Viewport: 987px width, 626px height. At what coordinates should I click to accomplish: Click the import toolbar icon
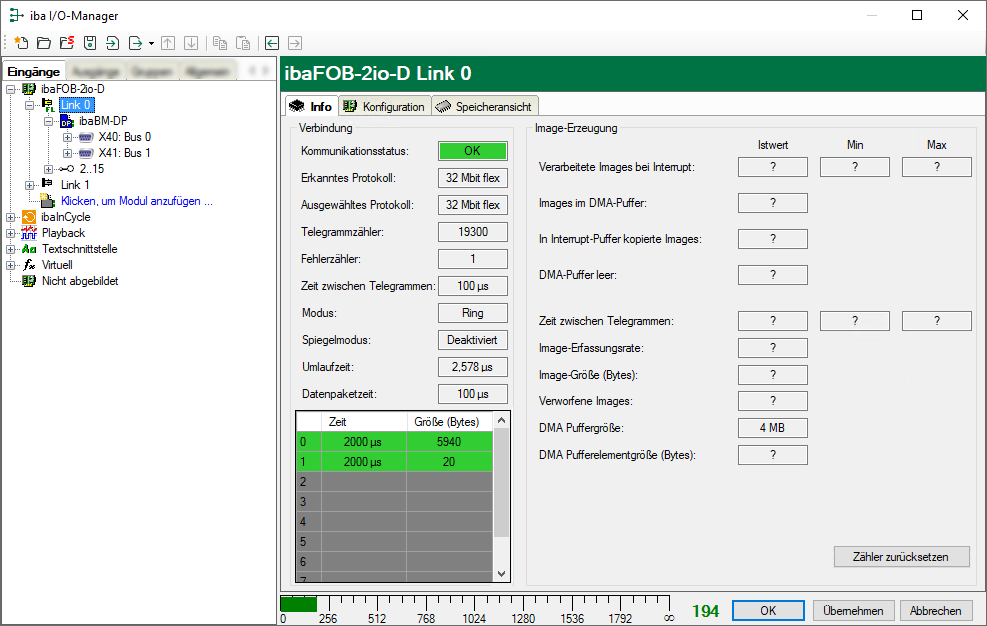pos(112,43)
